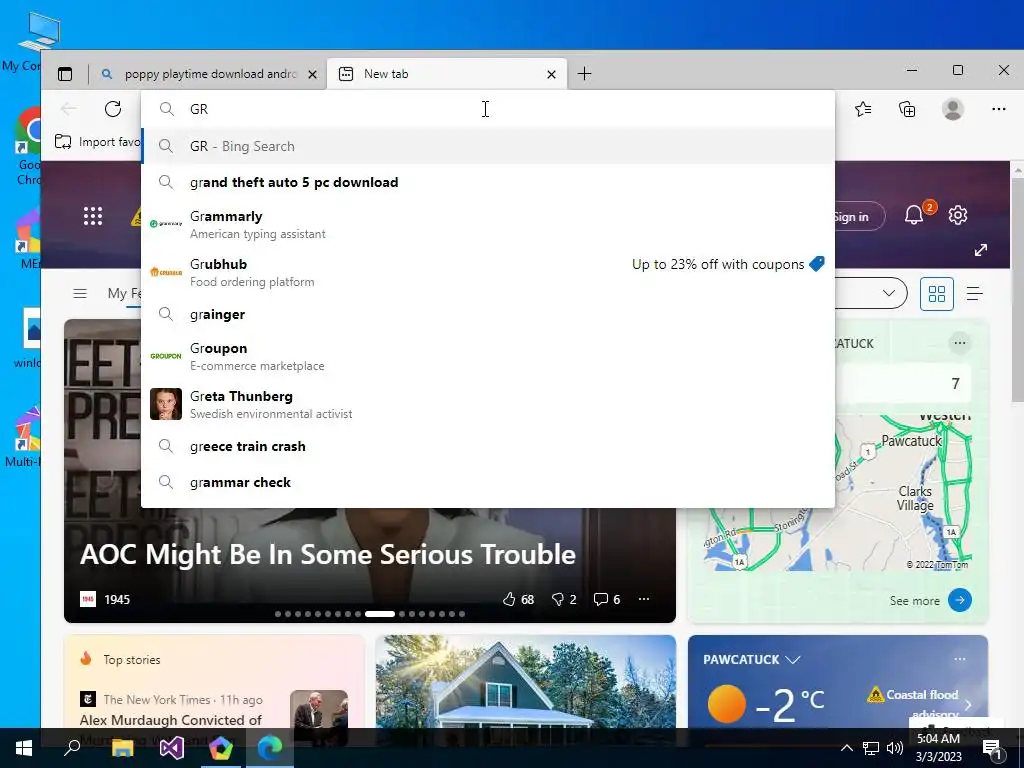Switch feed to grid view

click(936, 294)
